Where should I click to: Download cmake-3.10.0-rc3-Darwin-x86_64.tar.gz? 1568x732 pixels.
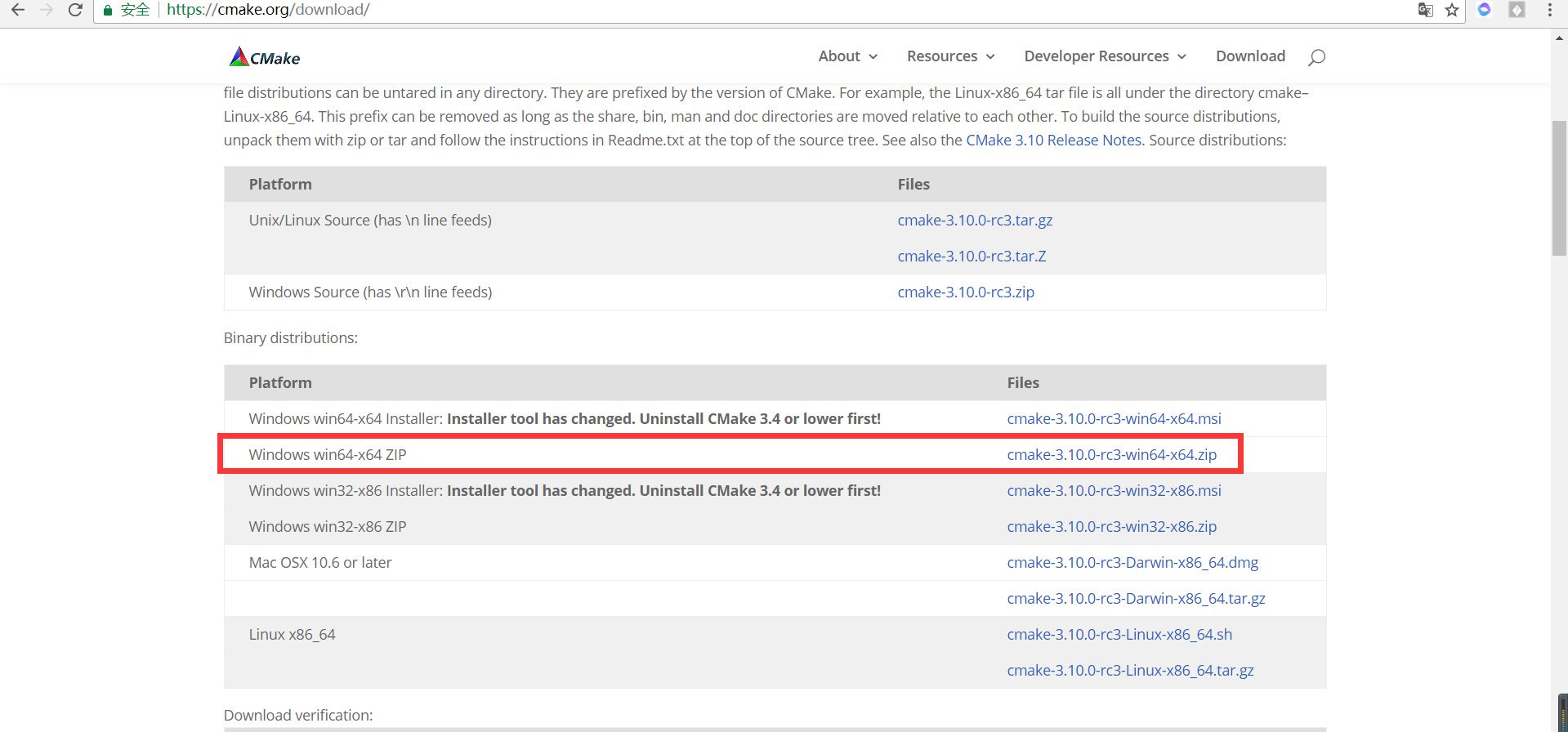coord(1136,599)
